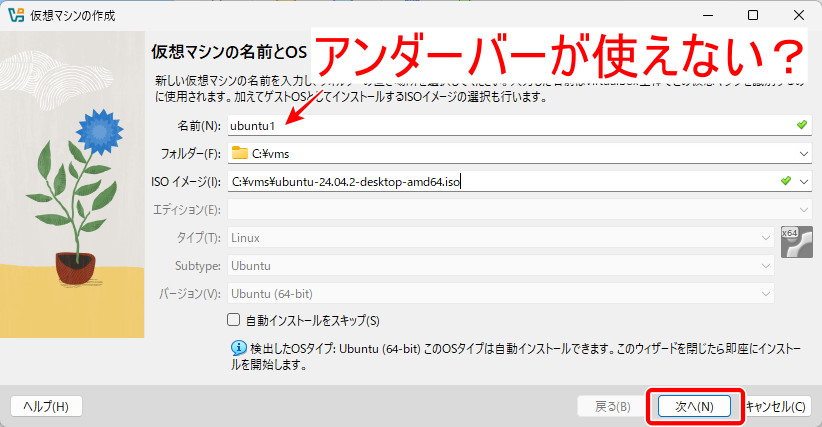The height and width of the screenshot is (427, 822).
Task: Click the キャンセル(C) button
Action: pos(776,406)
